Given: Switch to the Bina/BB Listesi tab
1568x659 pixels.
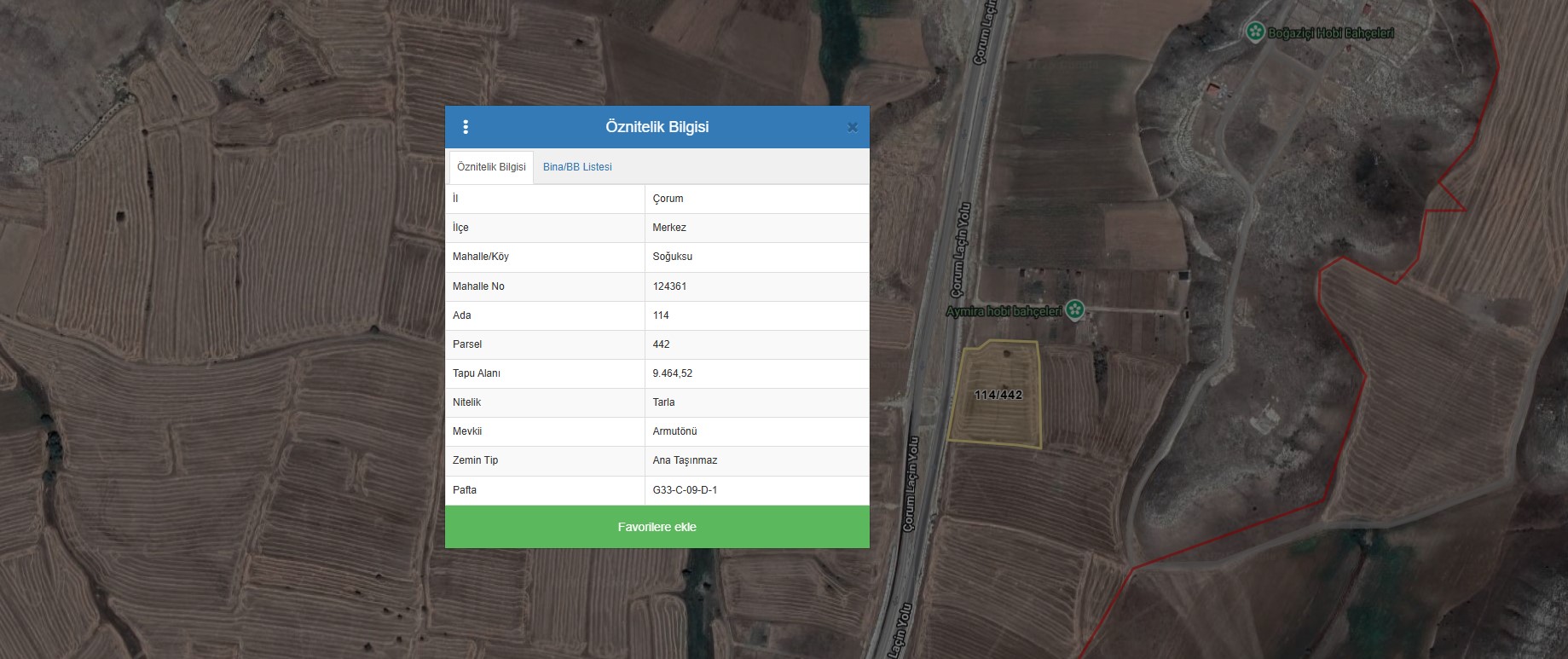Looking at the screenshot, I should click(577, 167).
